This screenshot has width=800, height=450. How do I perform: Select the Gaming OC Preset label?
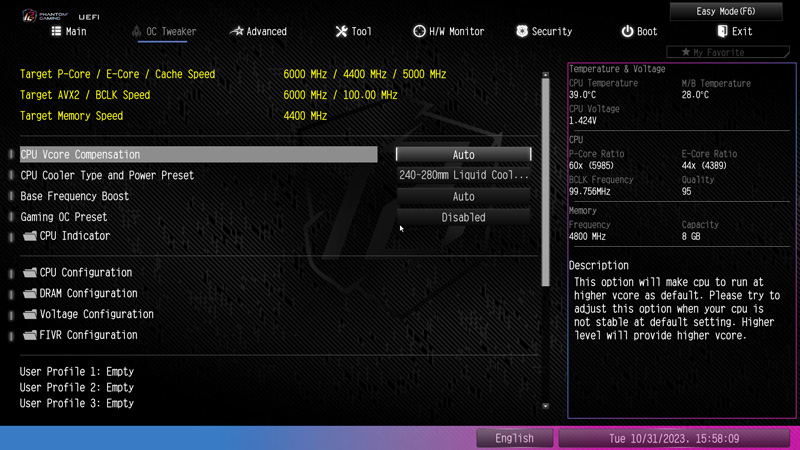(x=64, y=217)
